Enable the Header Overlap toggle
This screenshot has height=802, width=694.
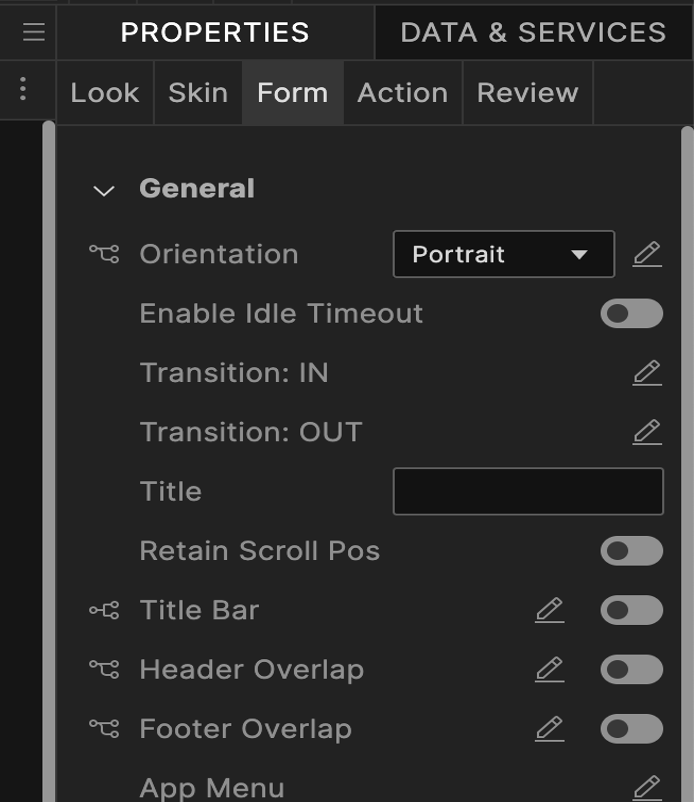tap(631, 669)
